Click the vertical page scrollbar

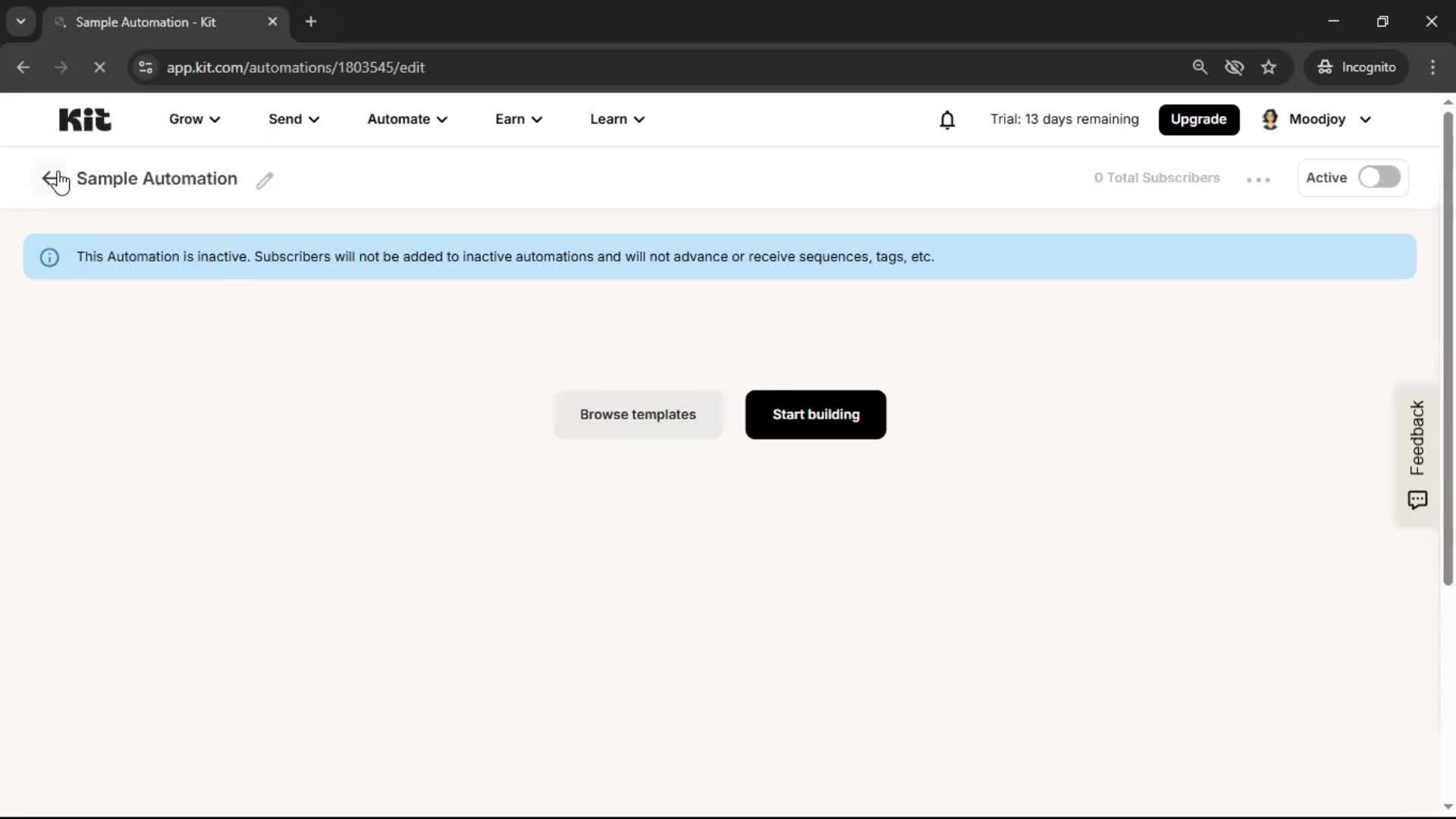(1447, 349)
